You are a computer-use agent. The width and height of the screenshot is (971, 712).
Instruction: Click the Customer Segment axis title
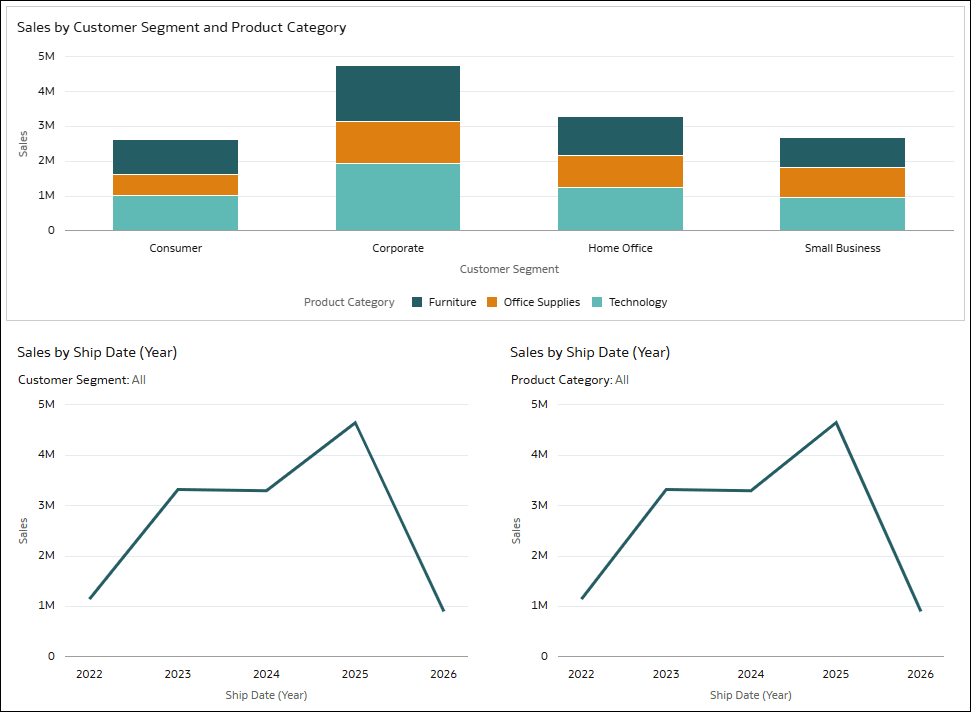coord(509,269)
